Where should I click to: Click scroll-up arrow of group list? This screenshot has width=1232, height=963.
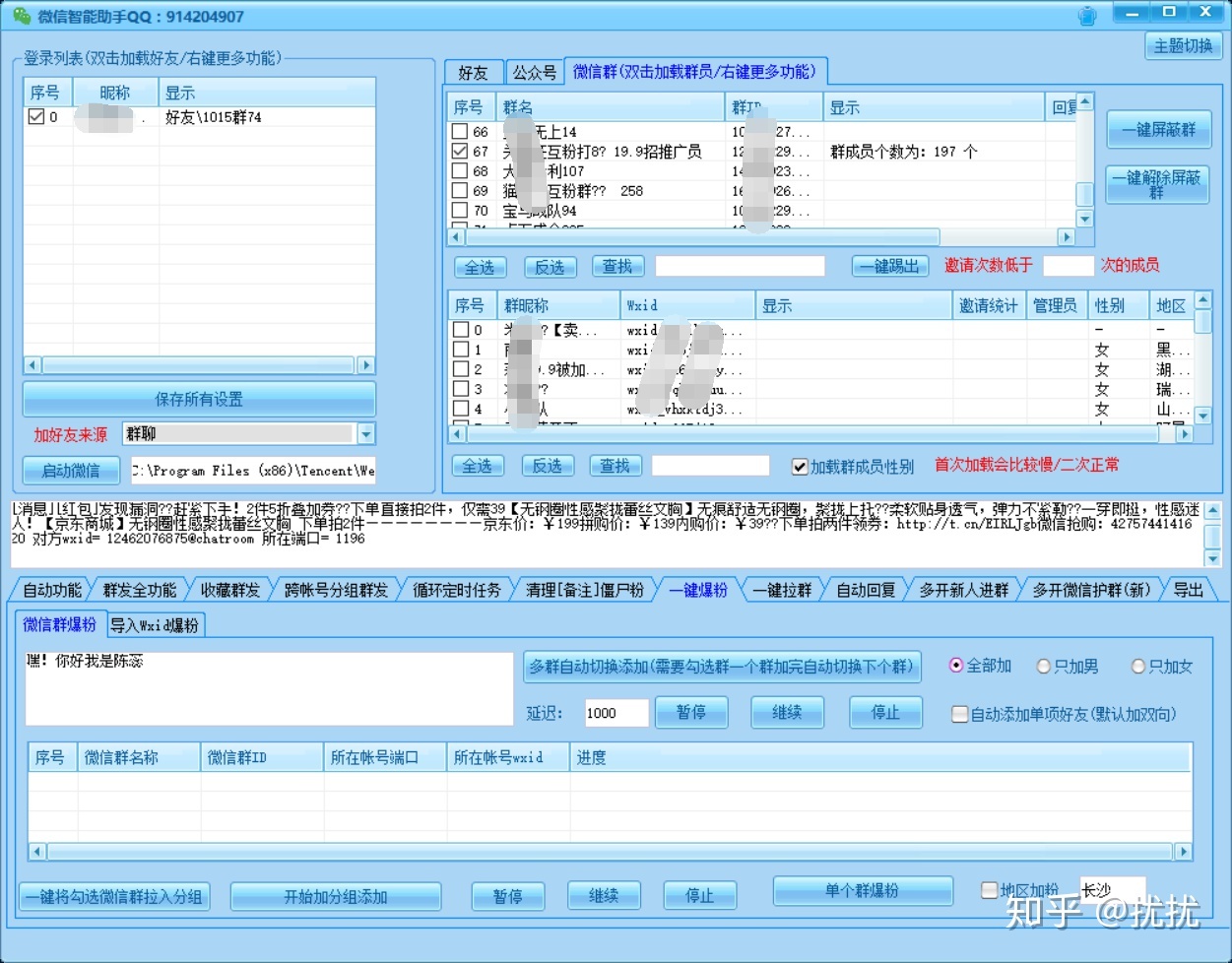(x=1084, y=101)
